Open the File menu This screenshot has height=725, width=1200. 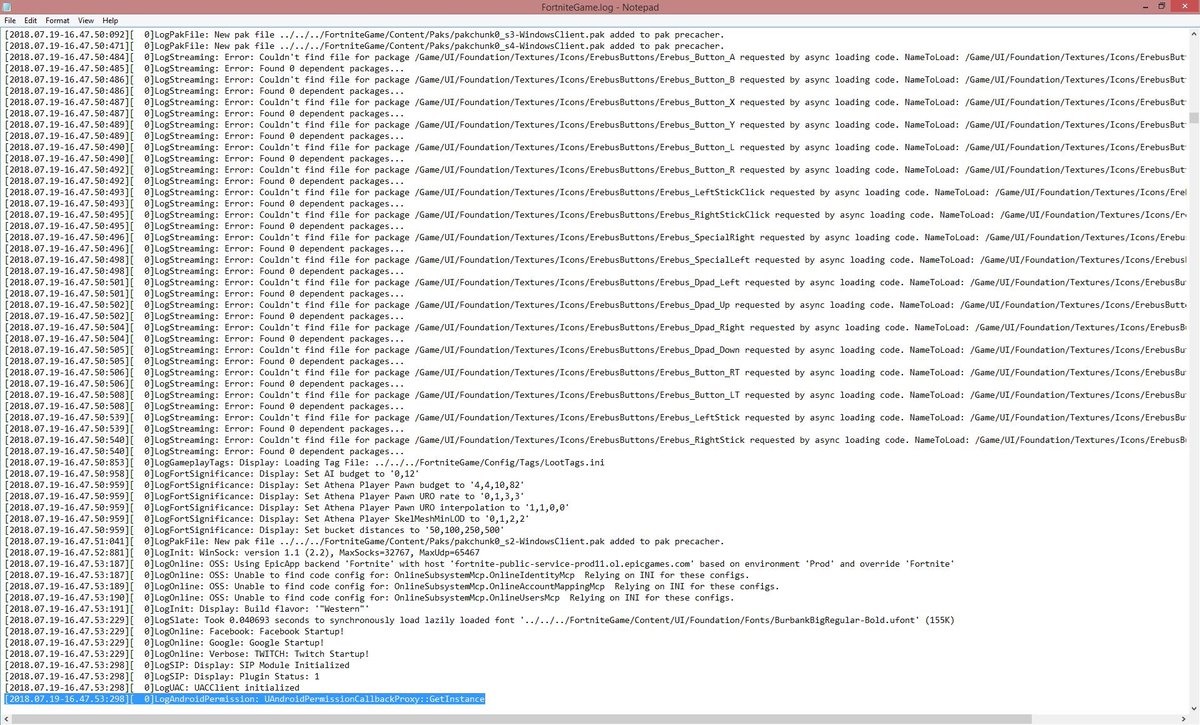[x=10, y=20]
